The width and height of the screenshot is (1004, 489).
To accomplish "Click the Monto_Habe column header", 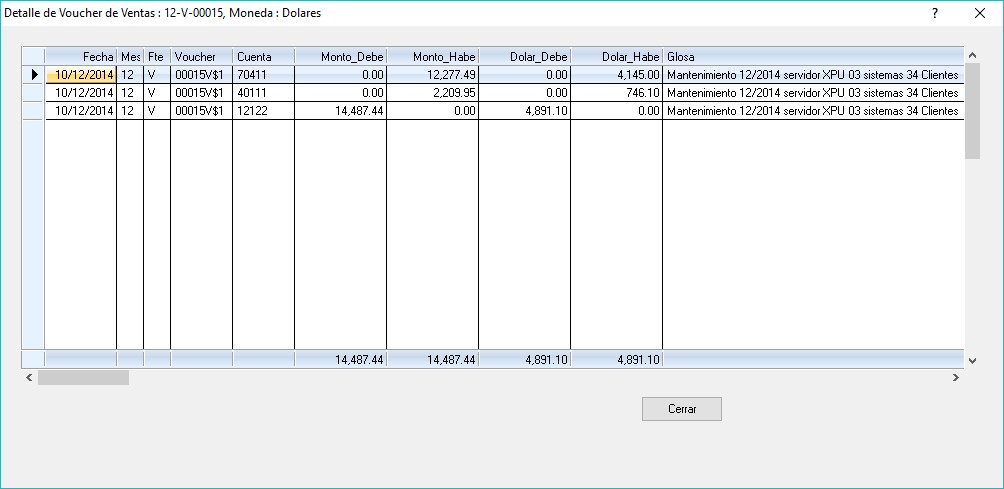I will pos(432,56).
